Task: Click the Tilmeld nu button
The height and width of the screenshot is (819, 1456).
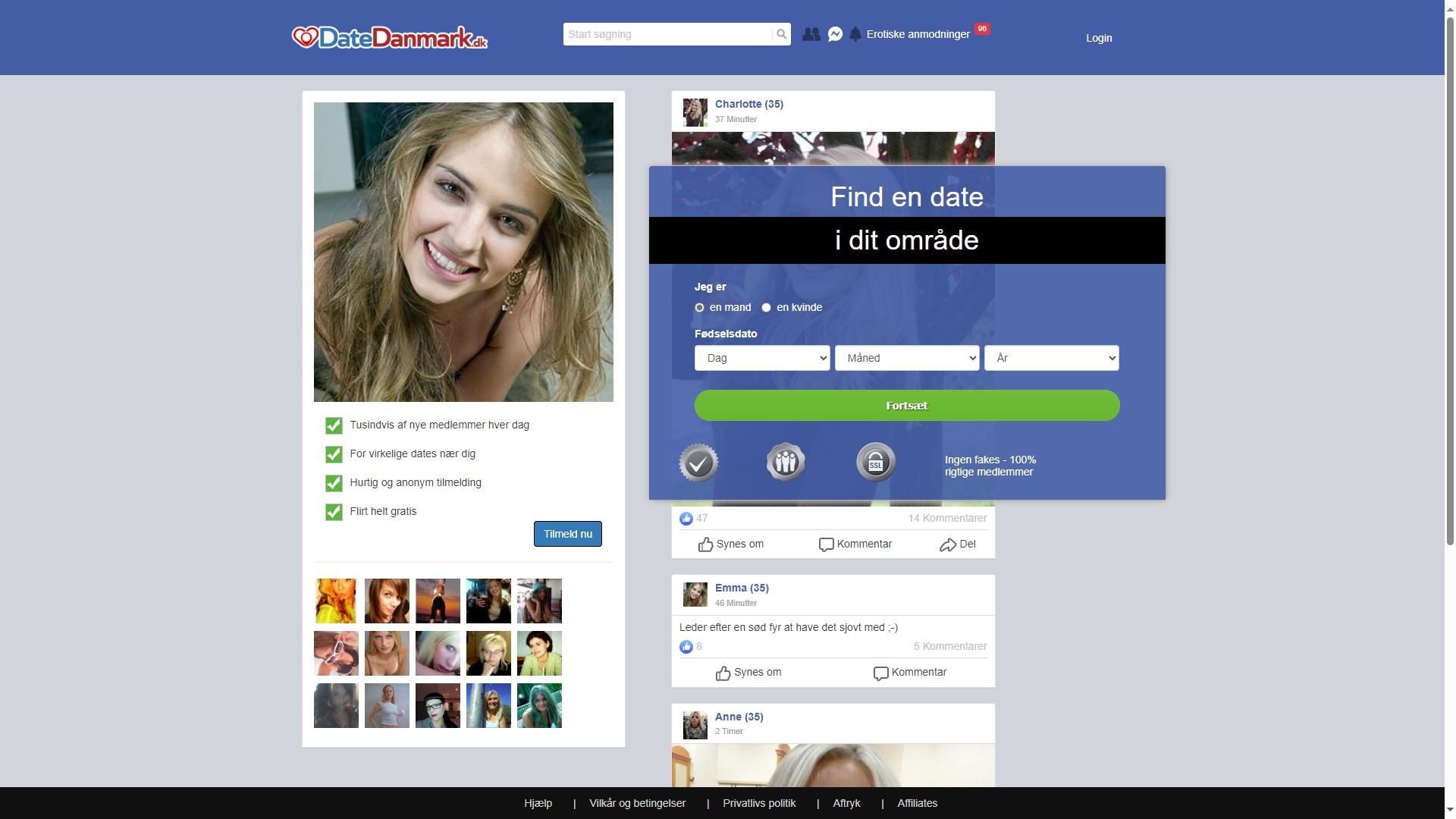Action: [568, 534]
